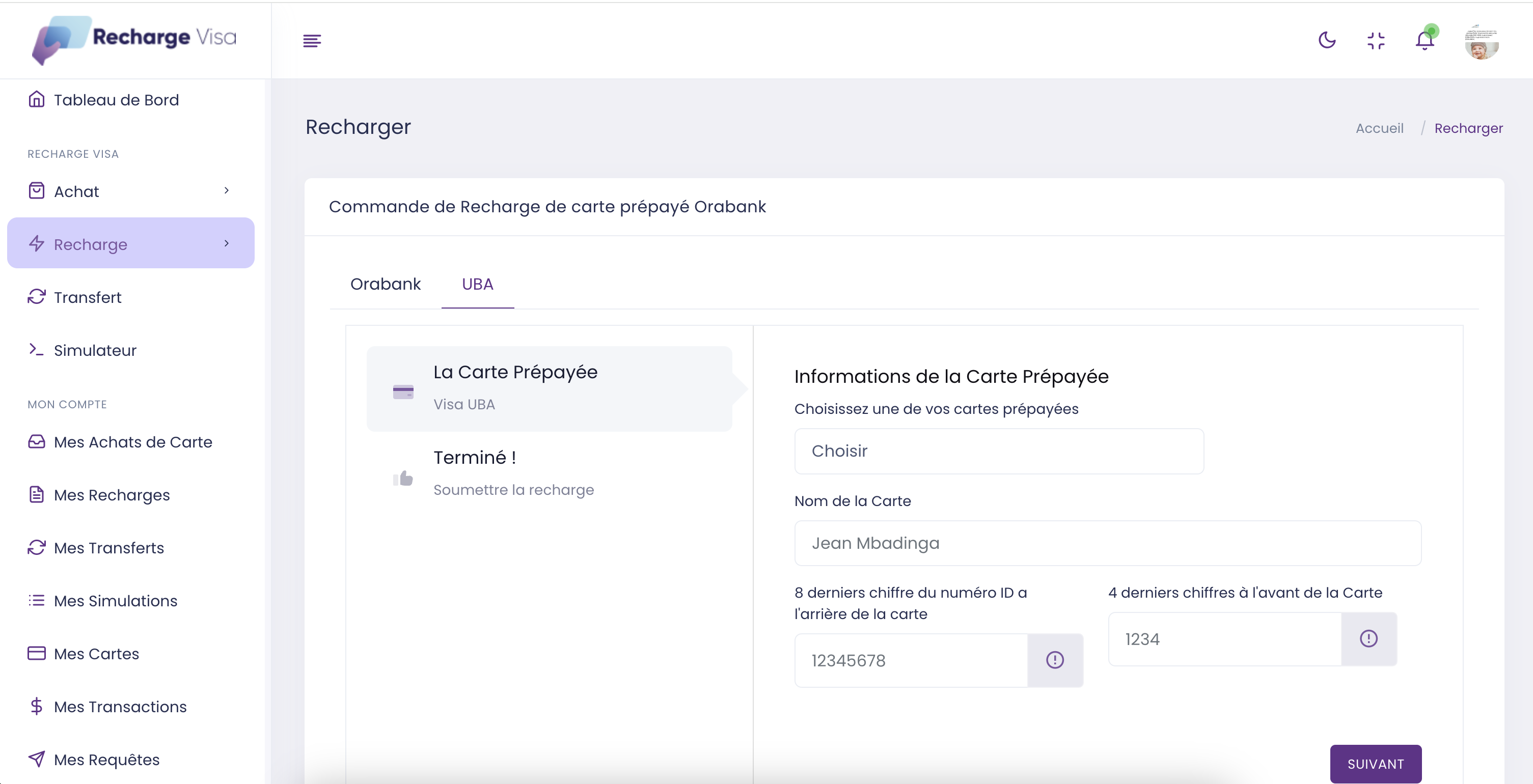Viewport: 1533px width, 784px height.
Task: Click the 8-digit card ID field
Action: [x=911, y=660]
